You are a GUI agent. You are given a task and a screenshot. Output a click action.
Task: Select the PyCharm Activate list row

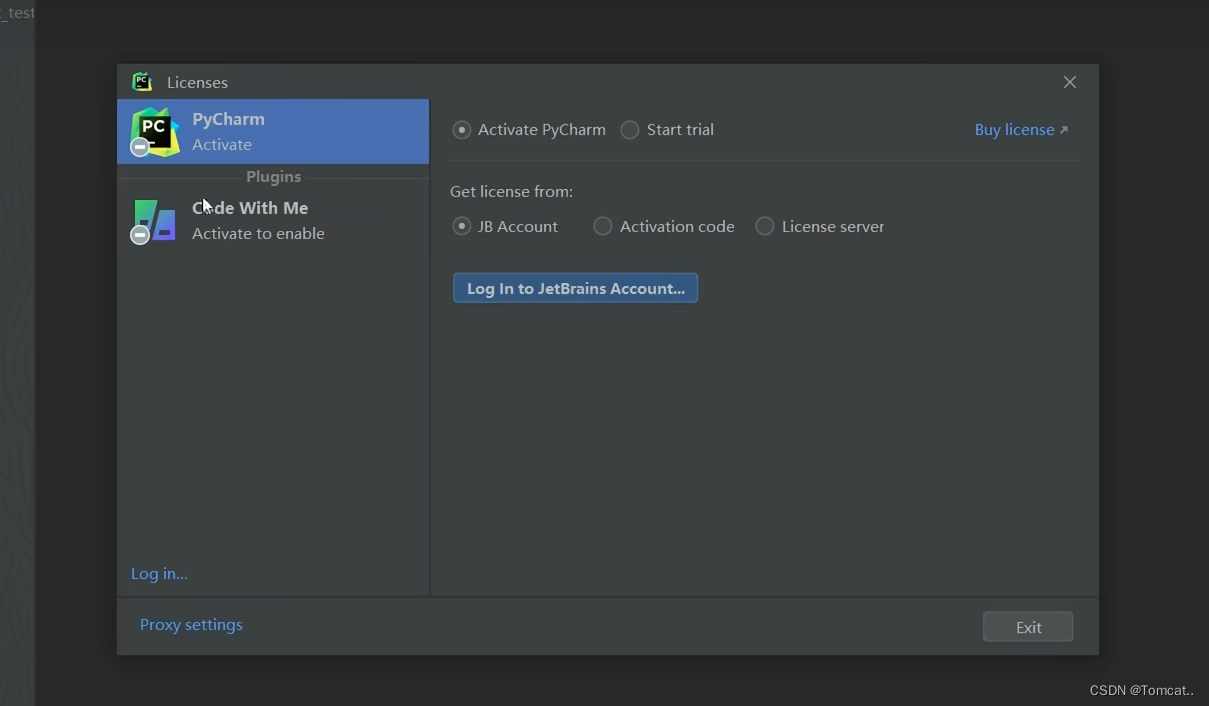click(273, 132)
